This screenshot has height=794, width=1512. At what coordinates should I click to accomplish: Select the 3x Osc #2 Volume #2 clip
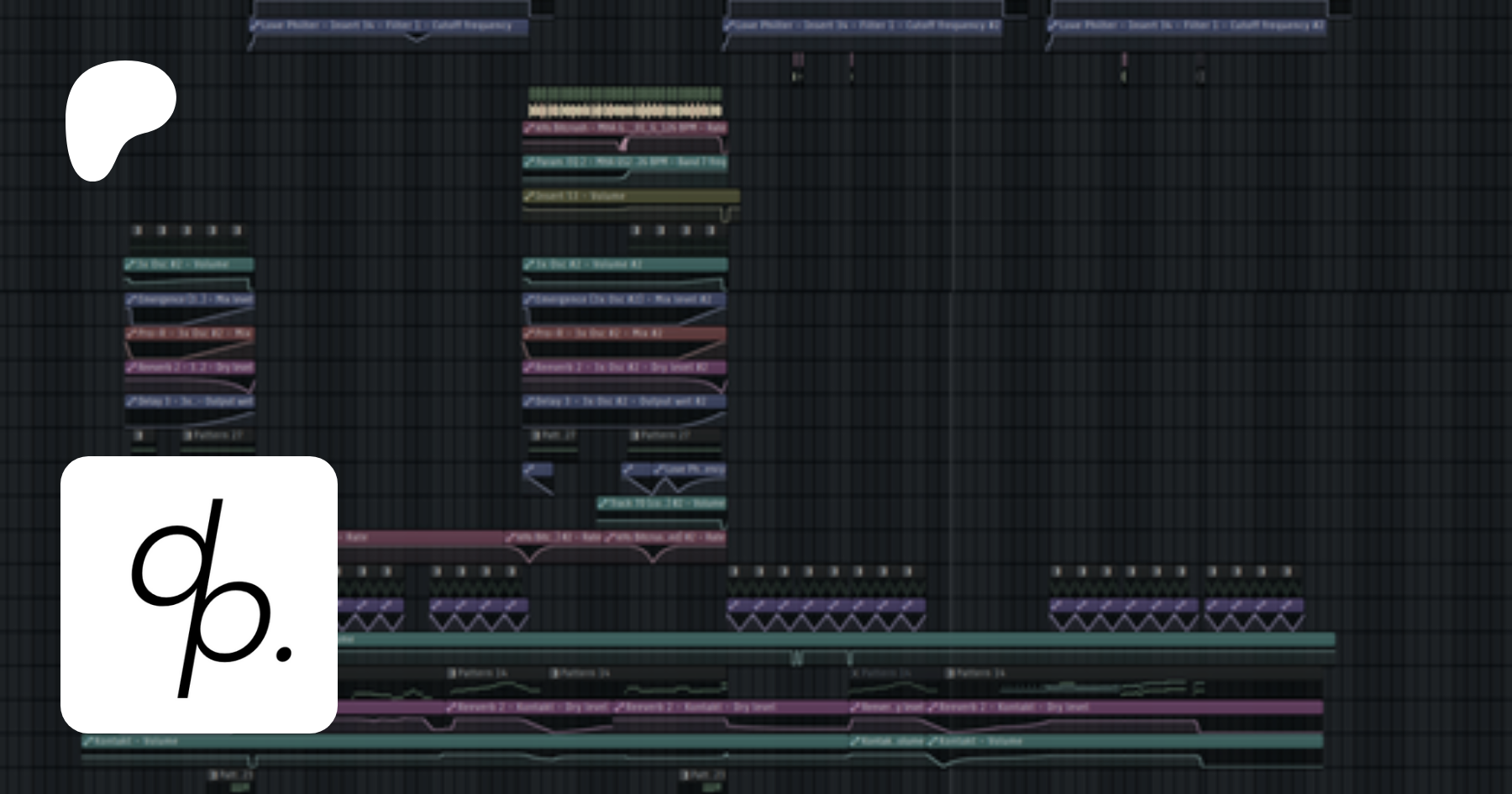[x=626, y=265]
